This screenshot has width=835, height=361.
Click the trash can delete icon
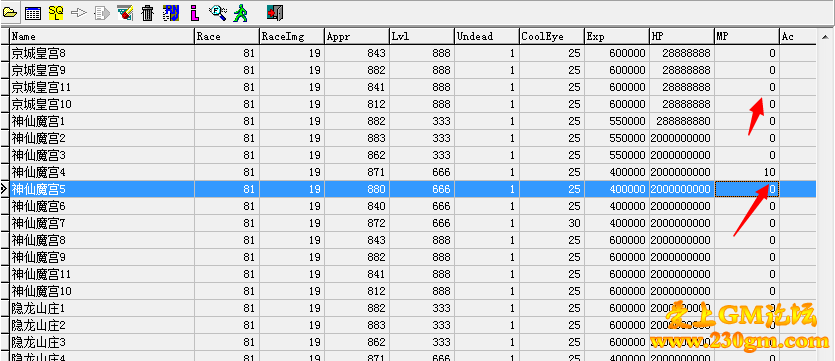(x=148, y=13)
